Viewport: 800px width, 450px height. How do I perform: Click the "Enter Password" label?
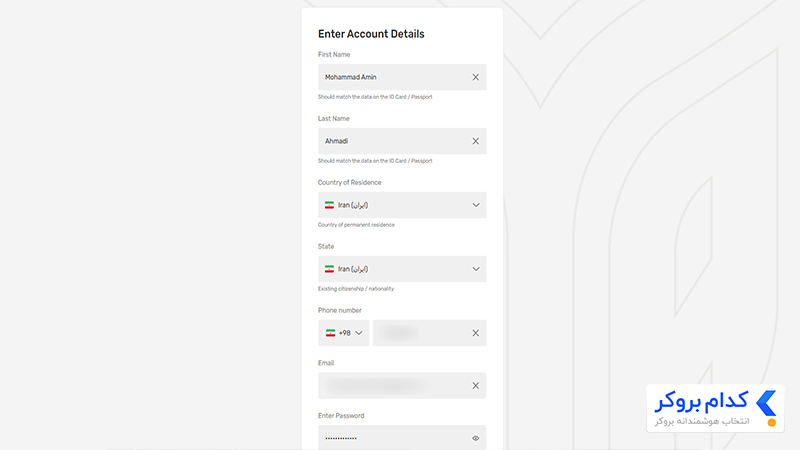[341, 416]
